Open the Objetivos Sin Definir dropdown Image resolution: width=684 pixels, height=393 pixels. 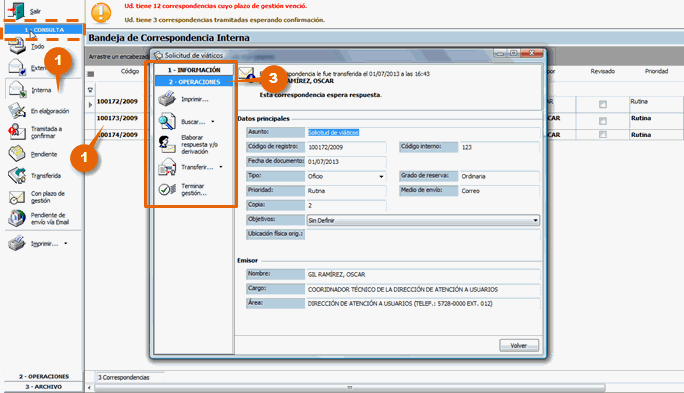535,221
